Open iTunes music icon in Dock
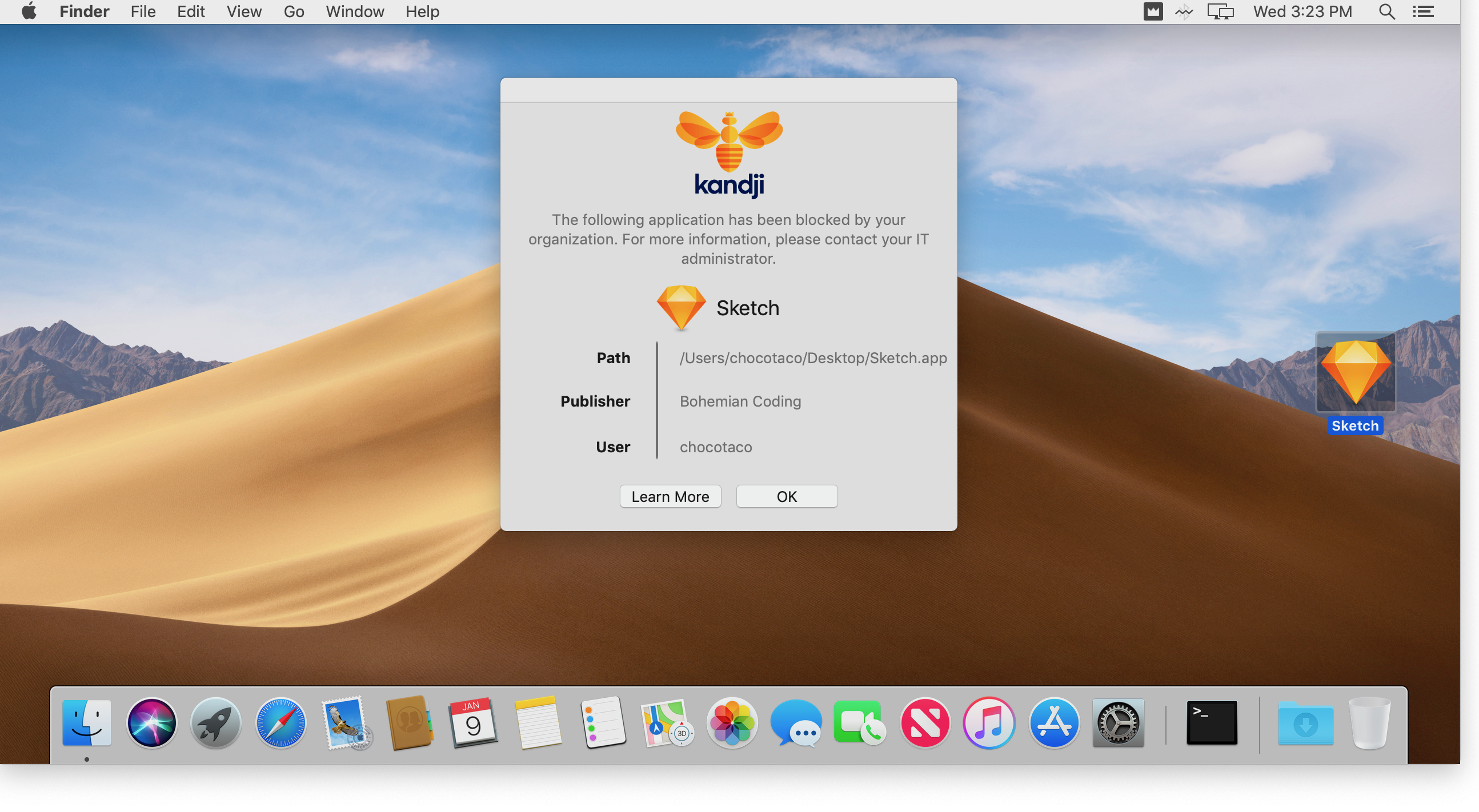The height and width of the screenshot is (812, 1479). click(x=989, y=722)
